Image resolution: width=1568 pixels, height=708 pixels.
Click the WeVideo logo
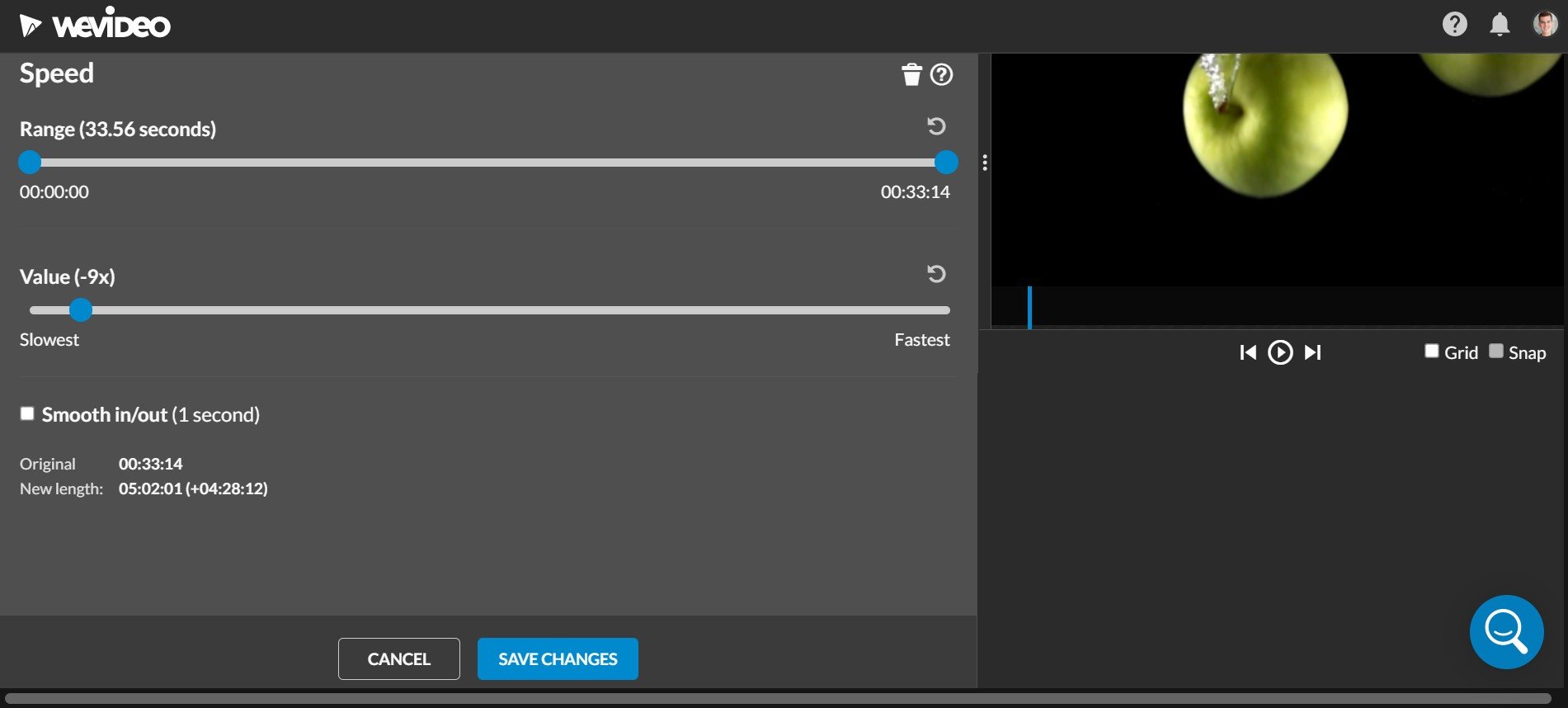(95, 25)
